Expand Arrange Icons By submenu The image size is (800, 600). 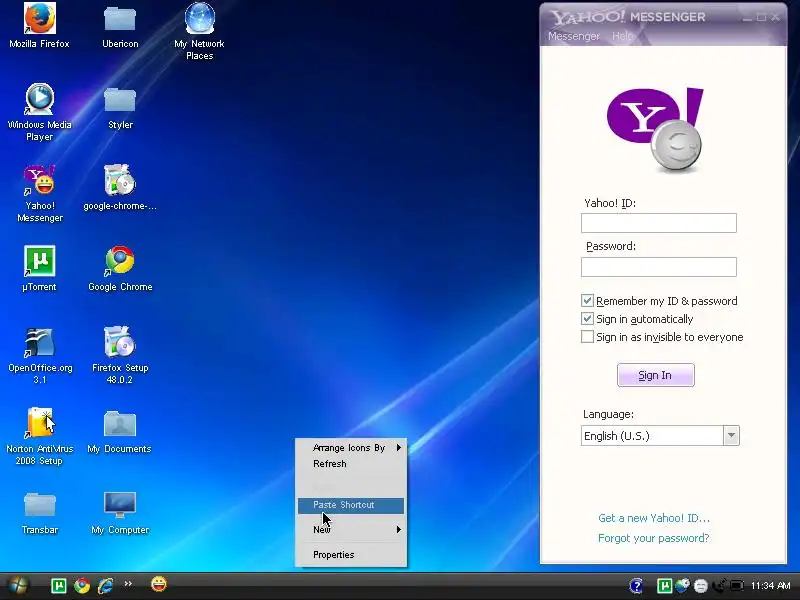352,448
